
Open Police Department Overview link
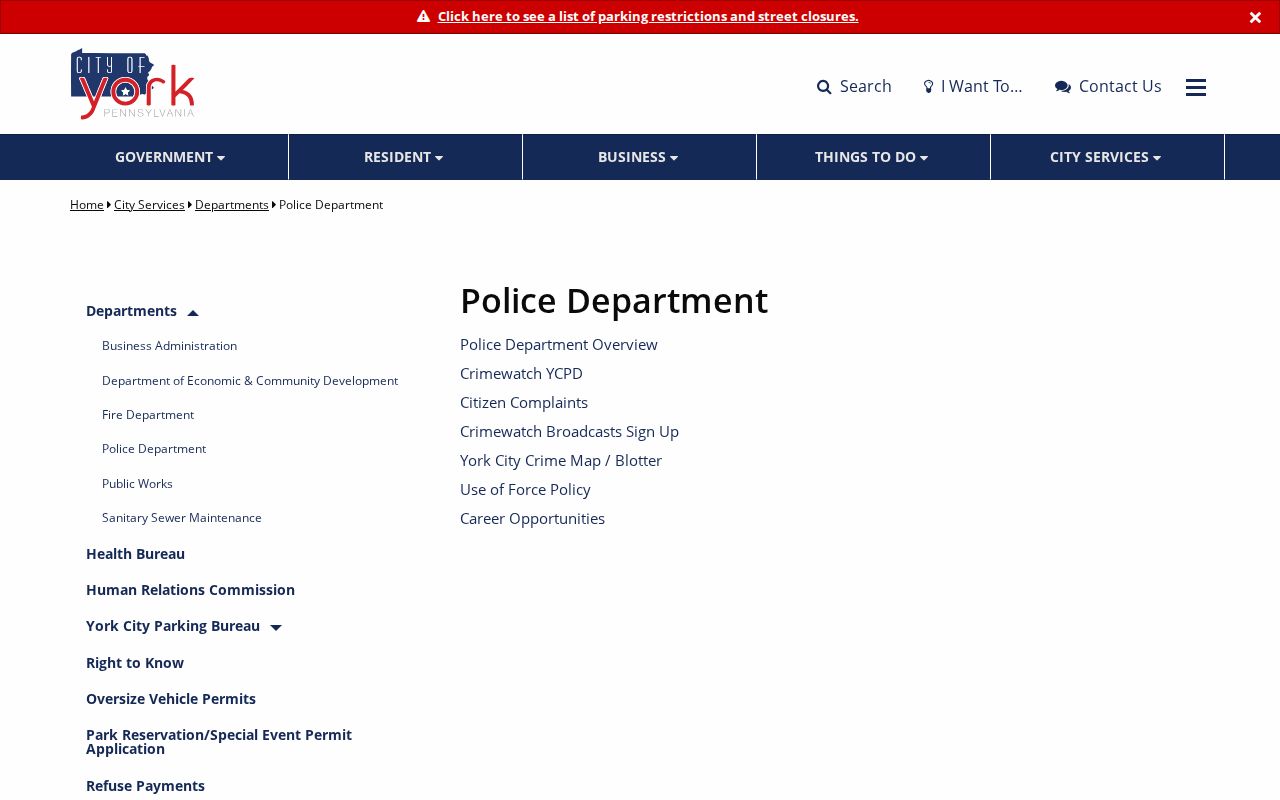[559, 344]
